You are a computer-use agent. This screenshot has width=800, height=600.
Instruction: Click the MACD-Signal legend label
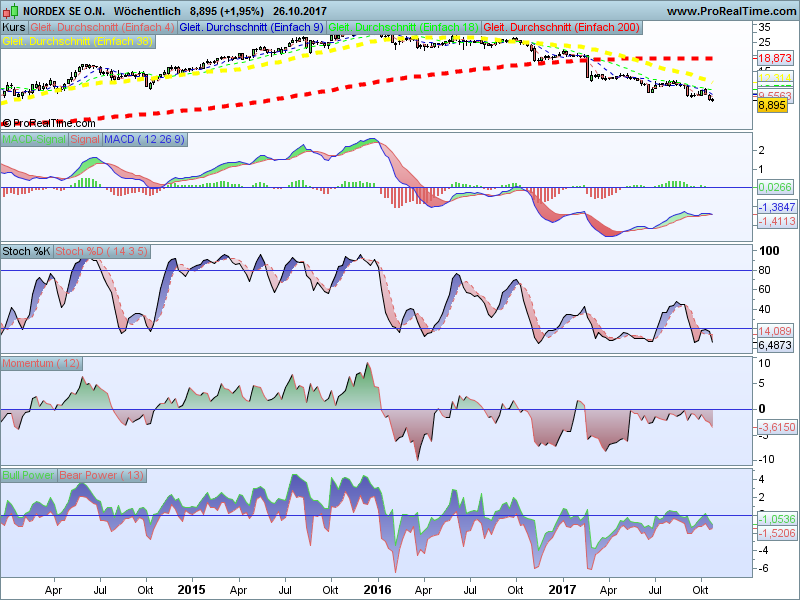pyautogui.click(x=34, y=139)
